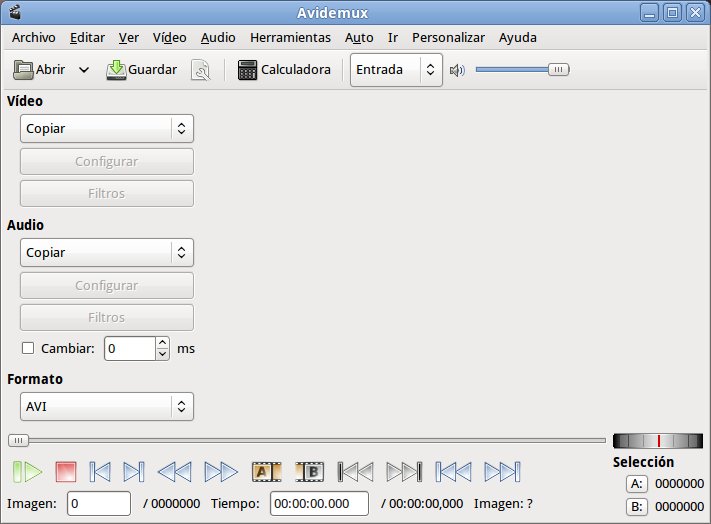The image size is (711, 524).
Task: Open the Ir menu
Action: click(393, 38)
